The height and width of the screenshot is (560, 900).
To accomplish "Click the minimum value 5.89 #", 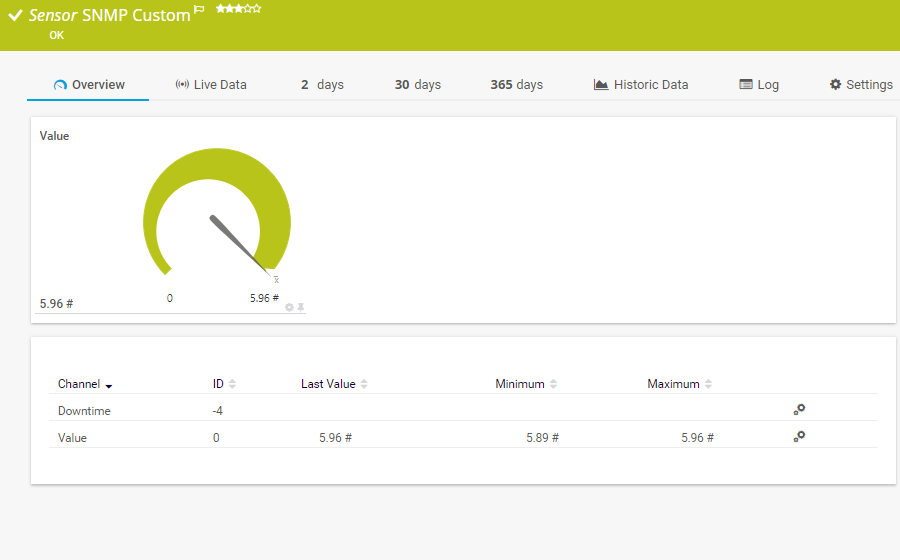I will (x=542, y=438).
